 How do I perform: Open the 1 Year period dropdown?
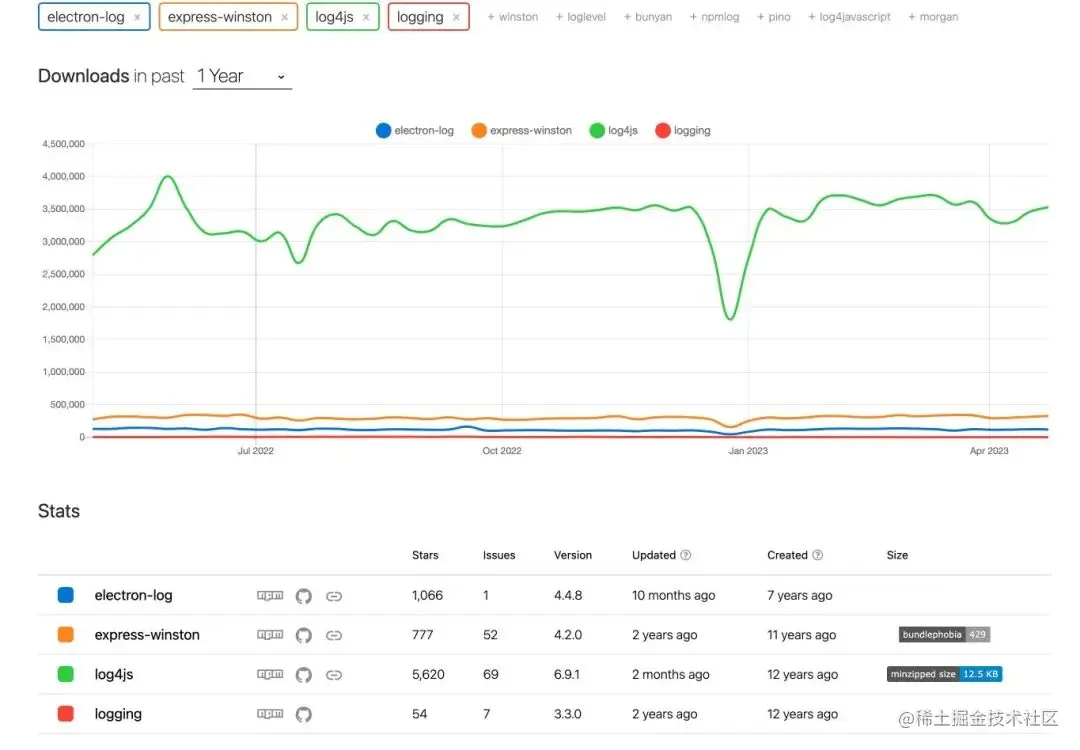point(242,76)
